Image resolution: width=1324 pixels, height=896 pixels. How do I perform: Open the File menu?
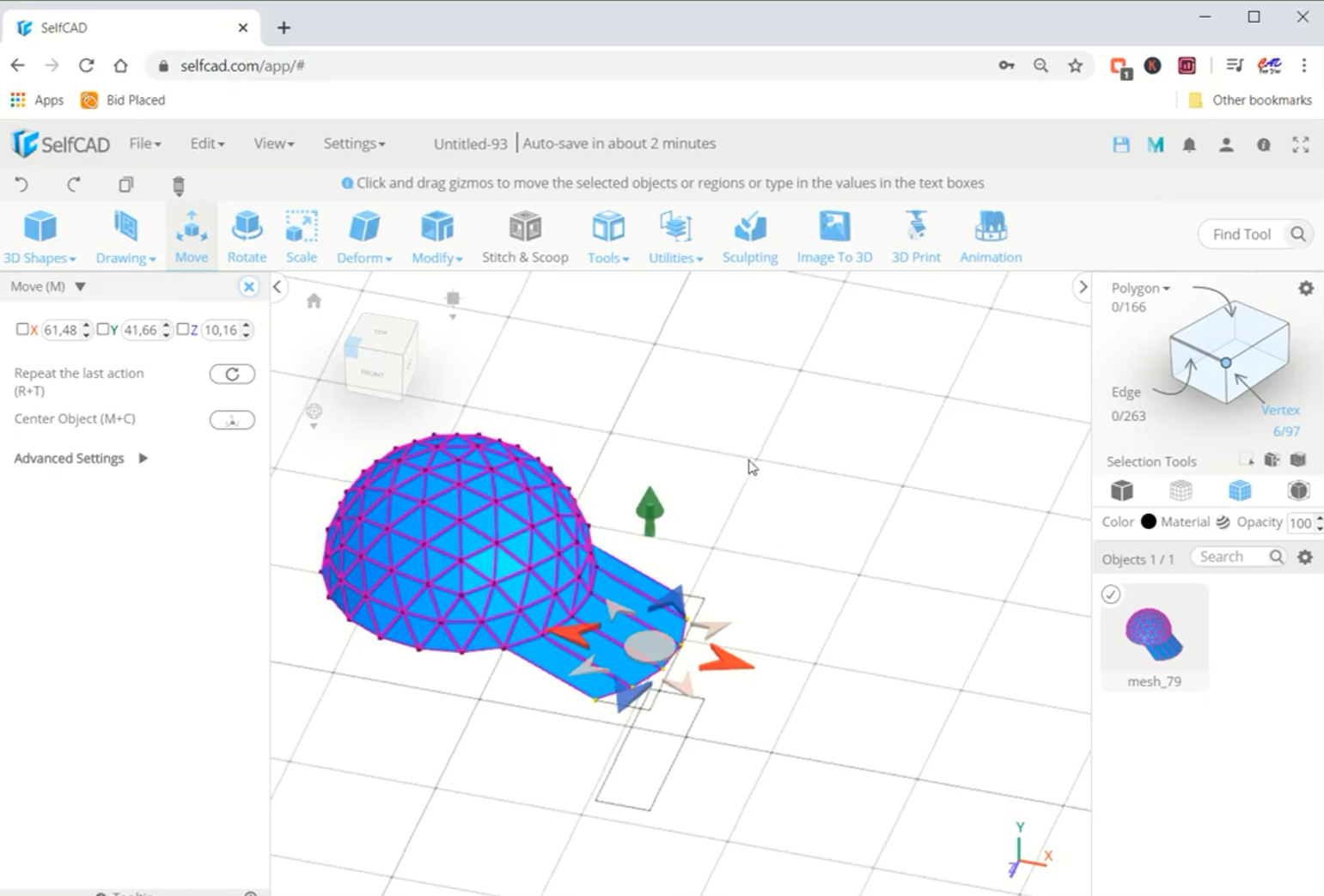point(144,143)
